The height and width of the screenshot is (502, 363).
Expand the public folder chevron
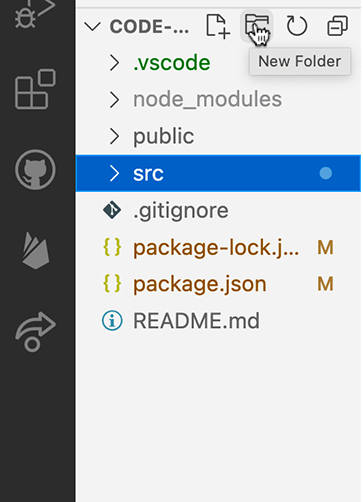114,136
